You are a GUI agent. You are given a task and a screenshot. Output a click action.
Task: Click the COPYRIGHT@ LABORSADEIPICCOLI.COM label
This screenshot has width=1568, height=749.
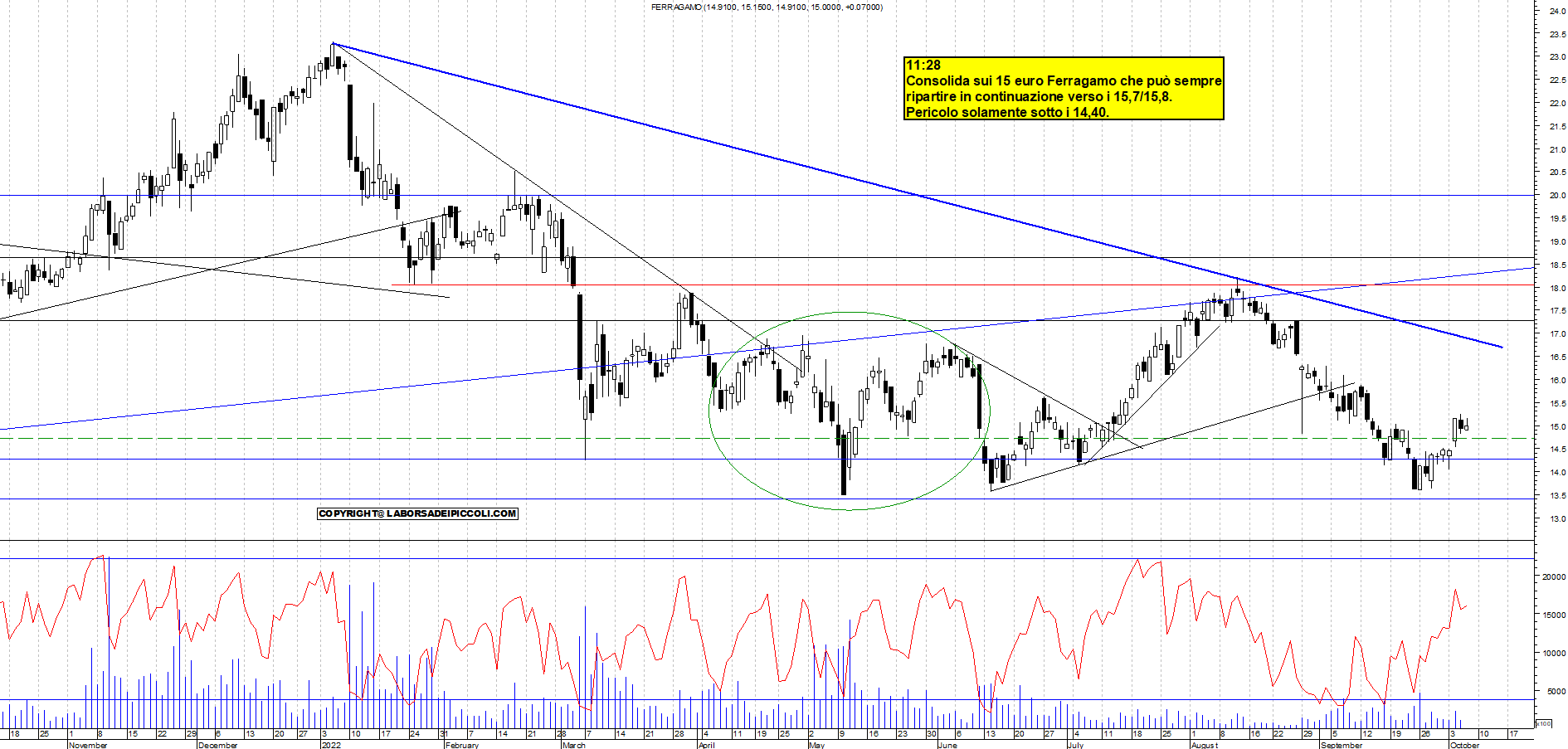click(x=417, y=513)
